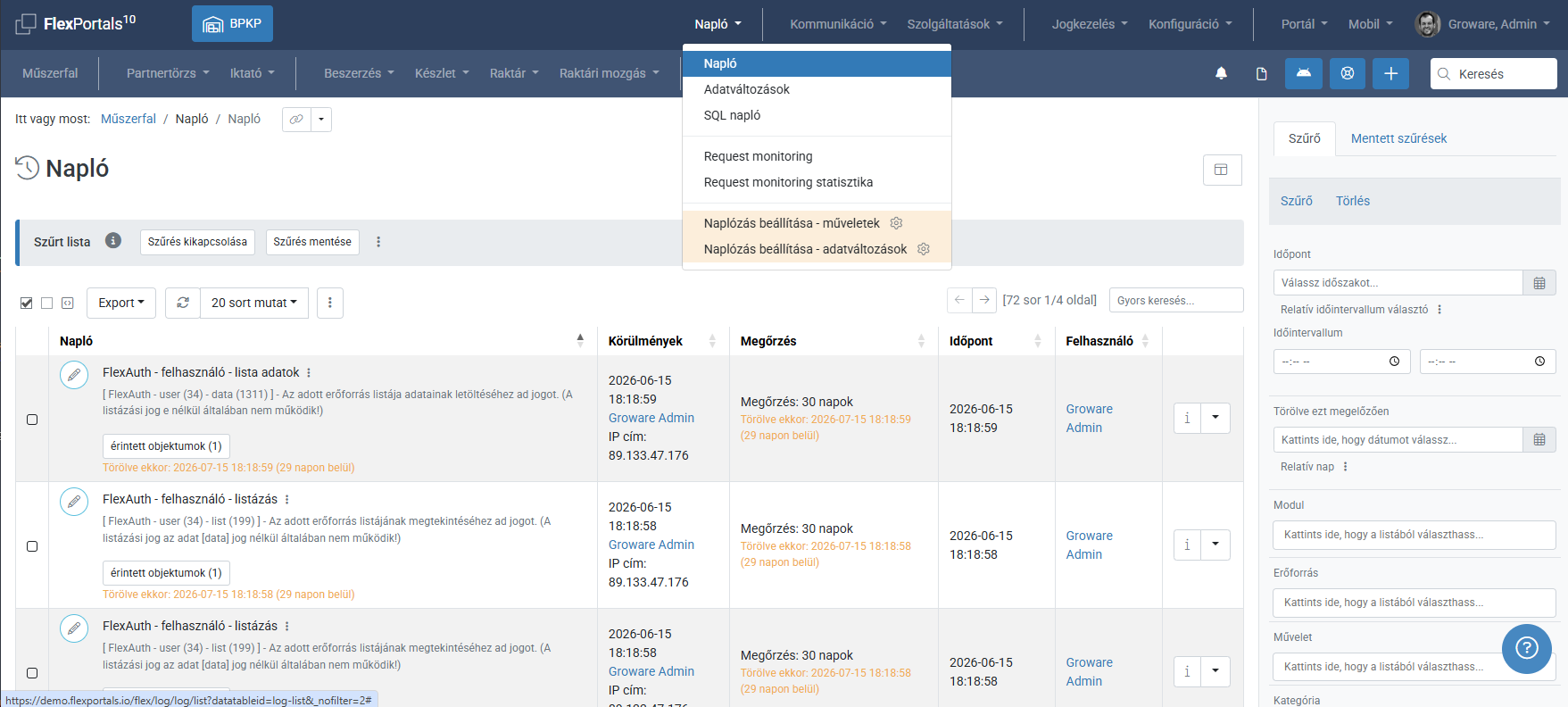Image resolution: width=1568 pixels, height=707 pixels.
Task: Click the blue Android robot icon button
Action: coord(1303,73)
